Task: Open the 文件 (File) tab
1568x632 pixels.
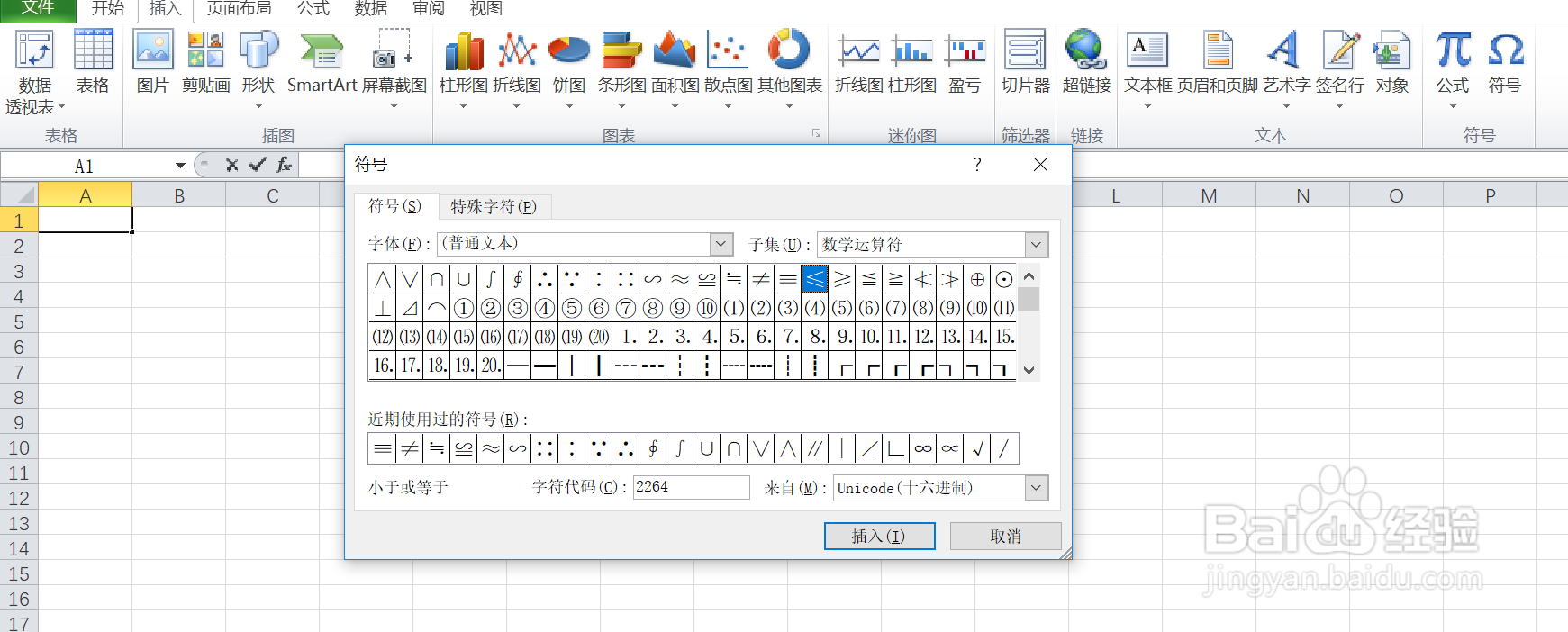Action: [x=38, y=9]
